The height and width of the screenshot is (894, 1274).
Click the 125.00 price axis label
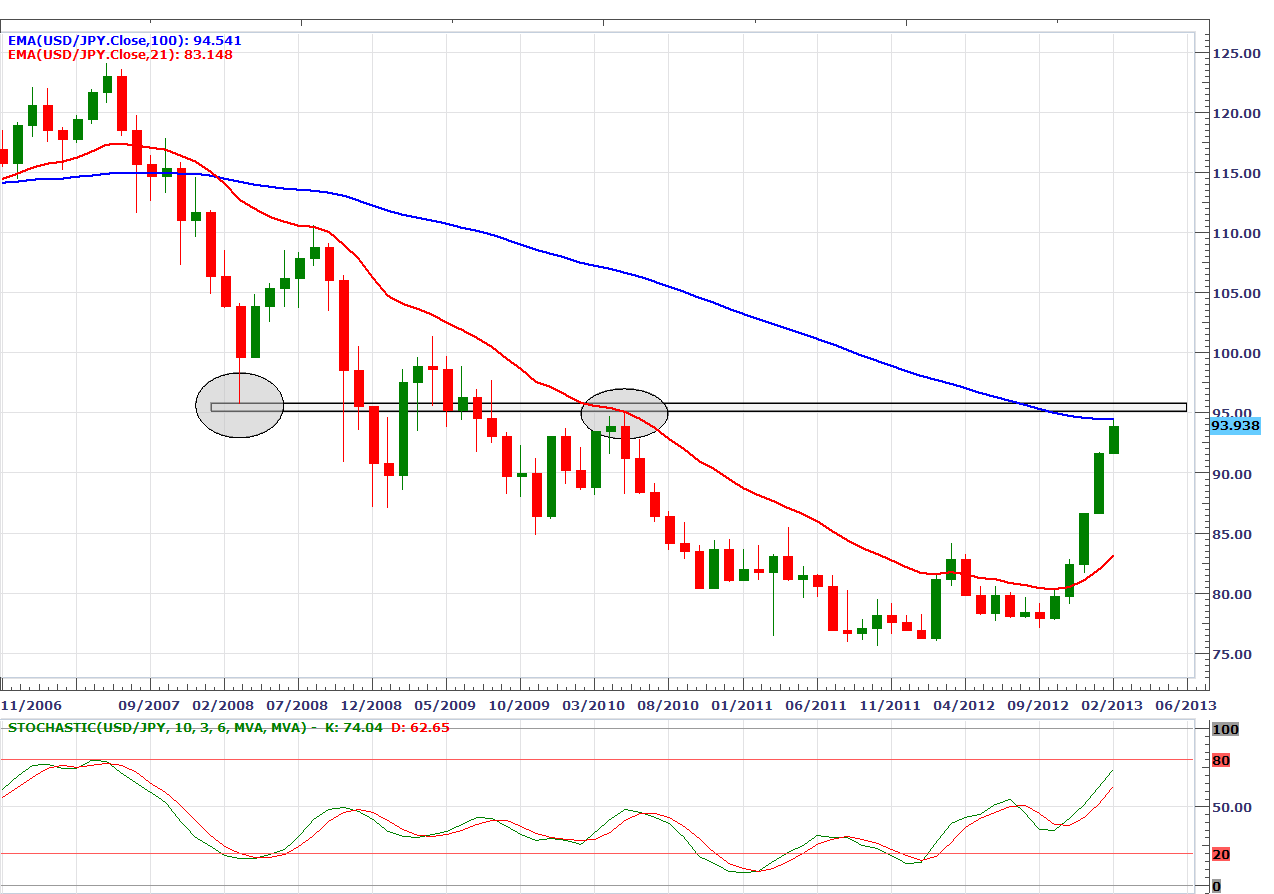click(1236, 53)
